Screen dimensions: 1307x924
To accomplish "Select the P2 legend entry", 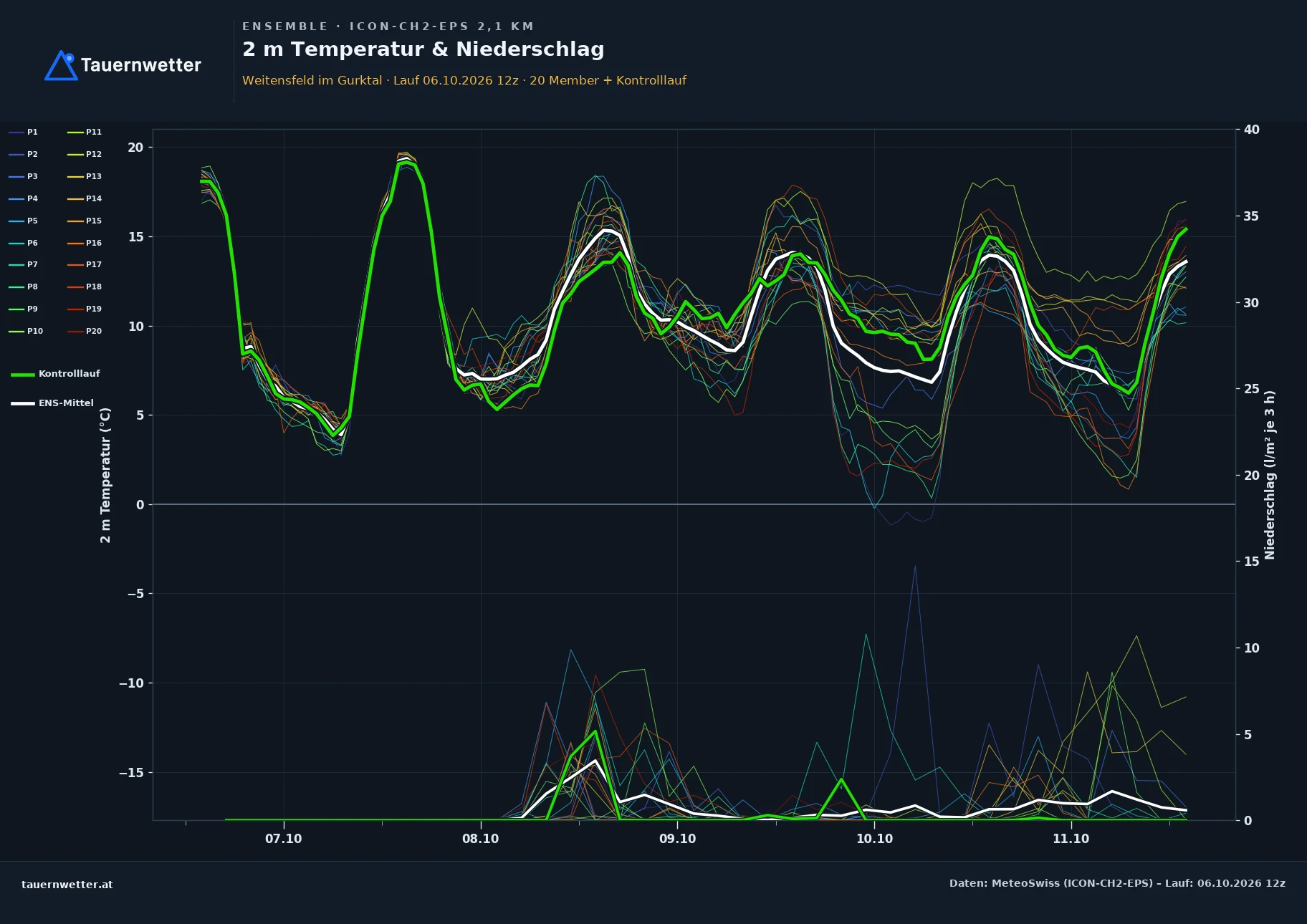I will tap(24, 154).
